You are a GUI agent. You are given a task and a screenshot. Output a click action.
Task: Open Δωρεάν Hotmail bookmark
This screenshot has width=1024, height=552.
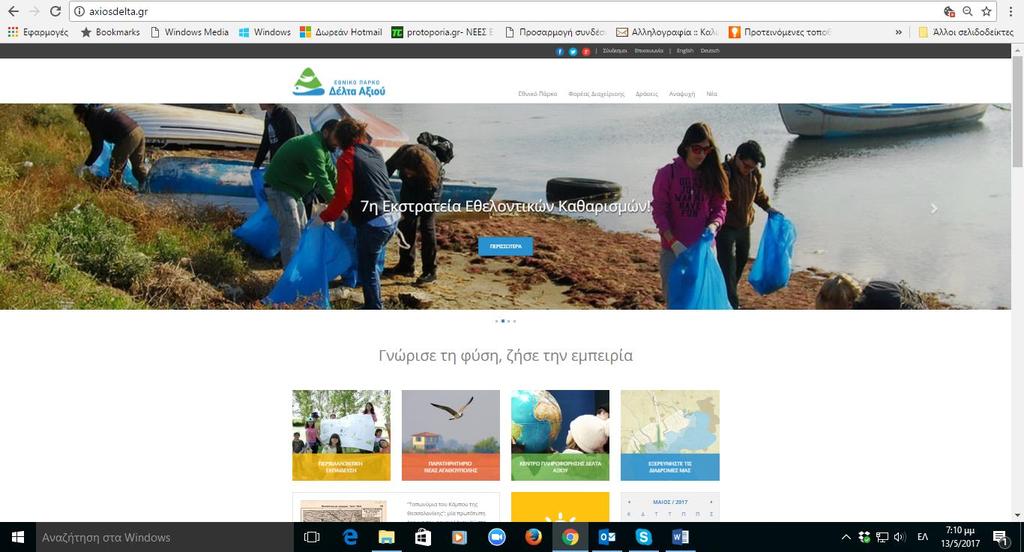pyautogui.click(x=341, y=31)
